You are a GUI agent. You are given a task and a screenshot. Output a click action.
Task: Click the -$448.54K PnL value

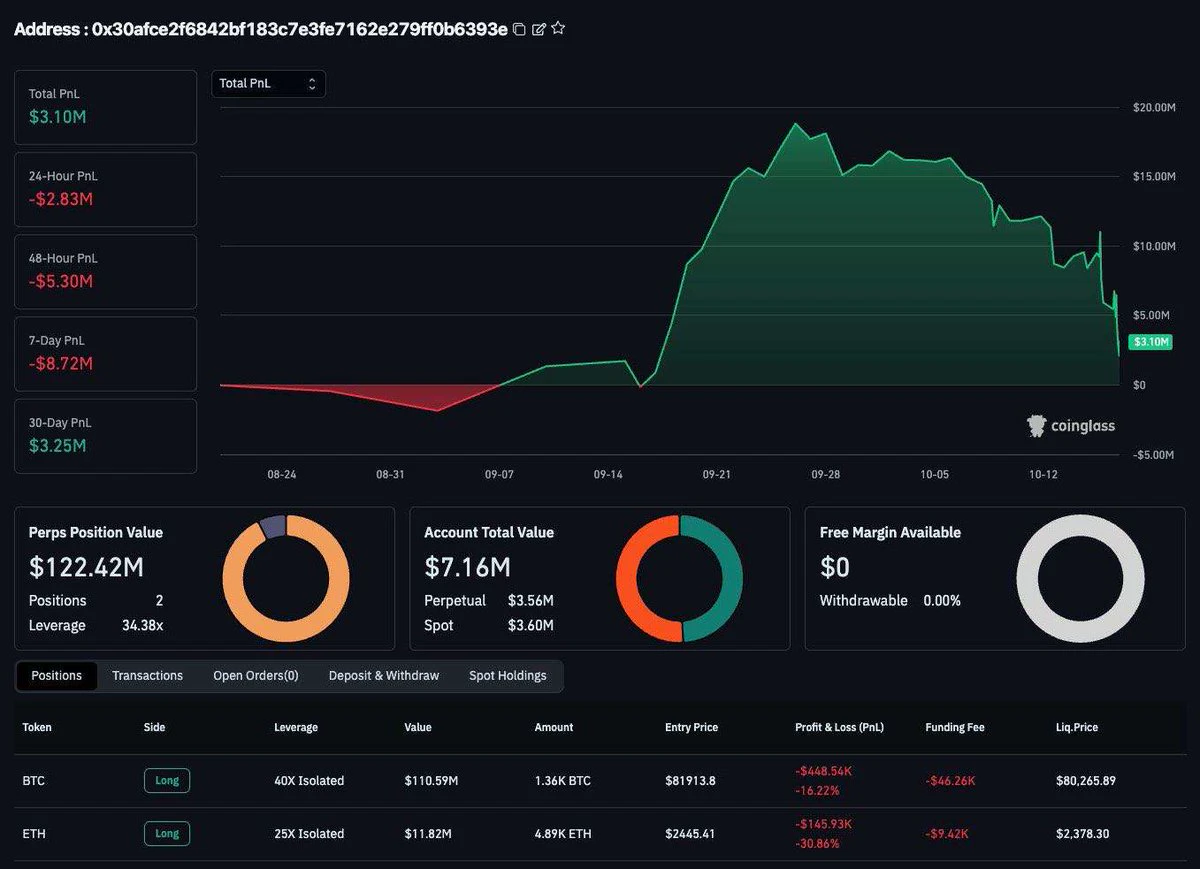(x=824, y=771)
